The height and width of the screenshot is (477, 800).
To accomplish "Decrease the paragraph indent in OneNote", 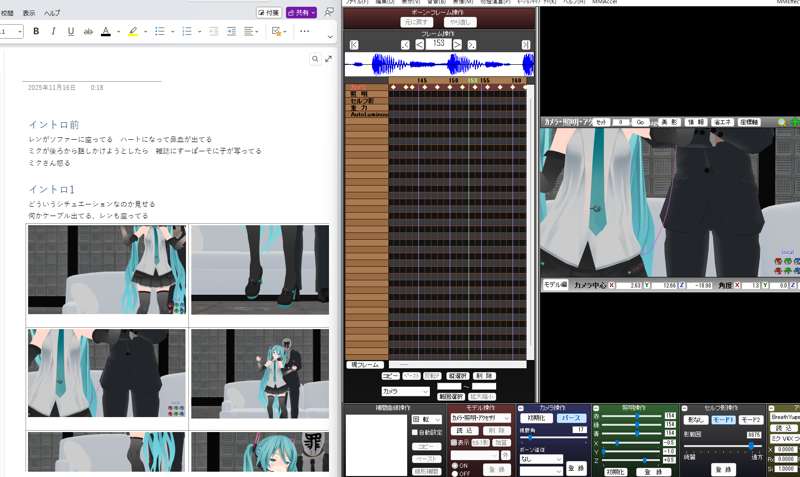I will [x=213, y=32].
